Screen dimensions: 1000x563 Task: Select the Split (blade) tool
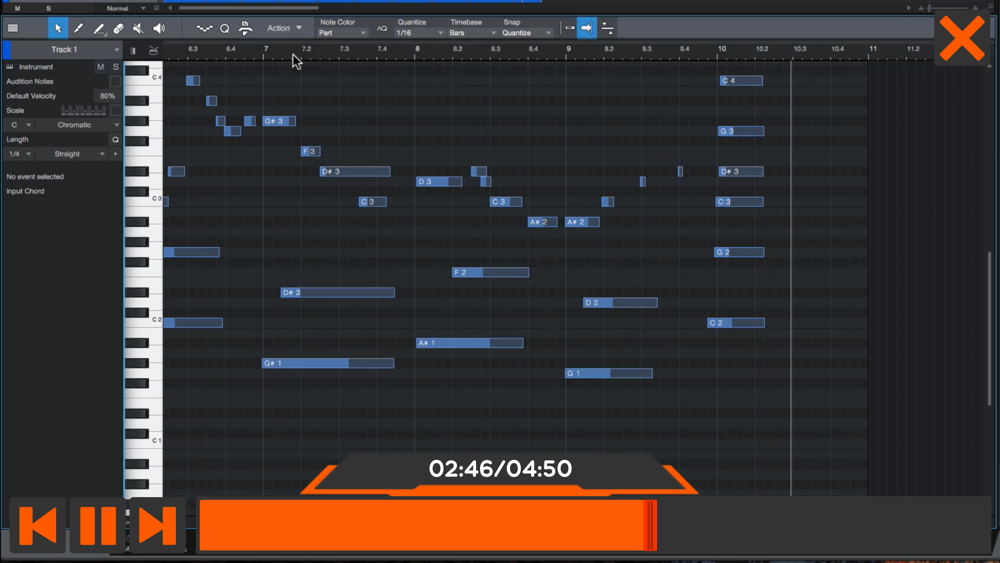[x=78, y=28]
